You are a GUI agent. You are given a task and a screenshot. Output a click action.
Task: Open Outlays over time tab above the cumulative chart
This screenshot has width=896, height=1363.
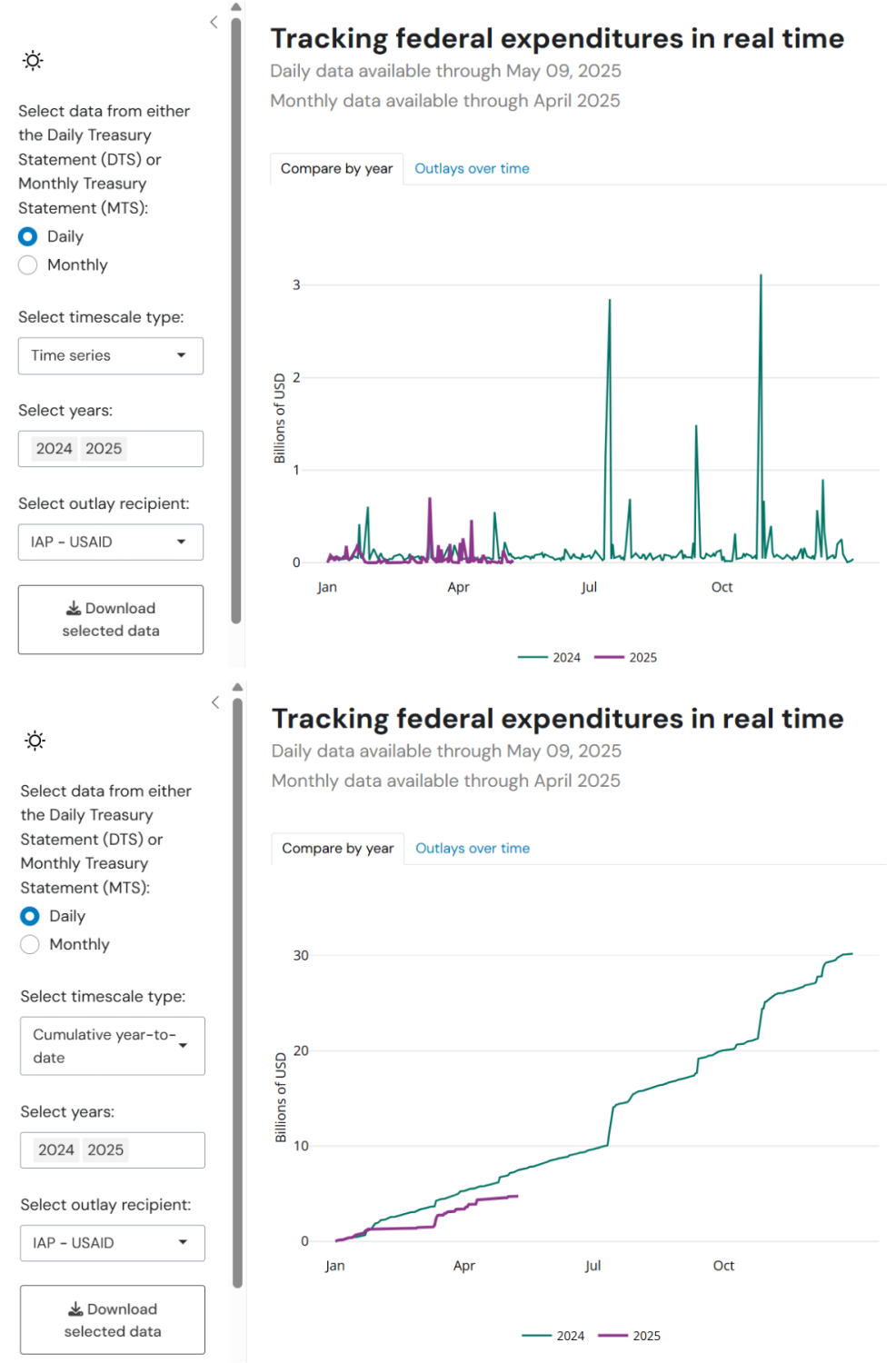[x=473, y=849]
